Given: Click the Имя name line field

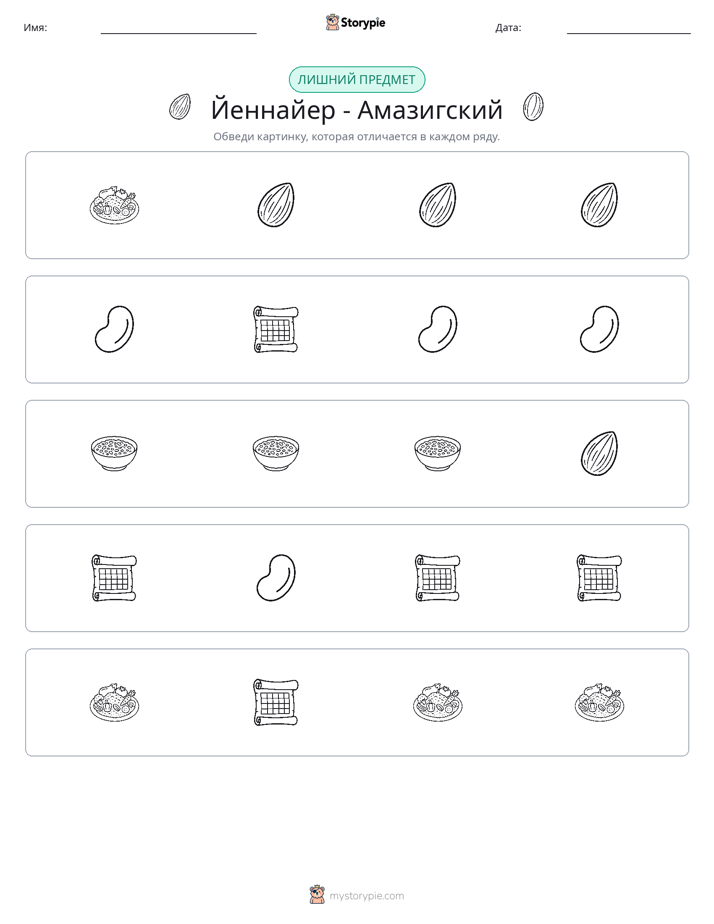Looking at the screenshot, I should pyautogui.click(x=178, y=28).
